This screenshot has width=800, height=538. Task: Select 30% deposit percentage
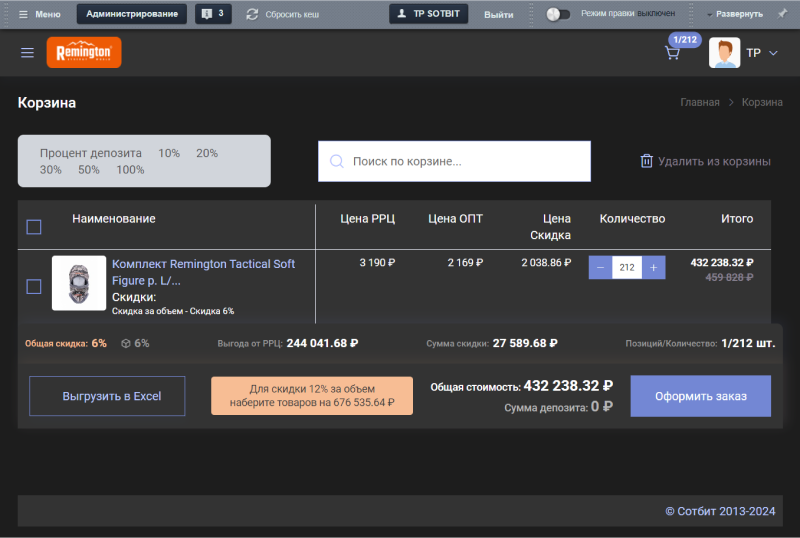coord(51,169)
